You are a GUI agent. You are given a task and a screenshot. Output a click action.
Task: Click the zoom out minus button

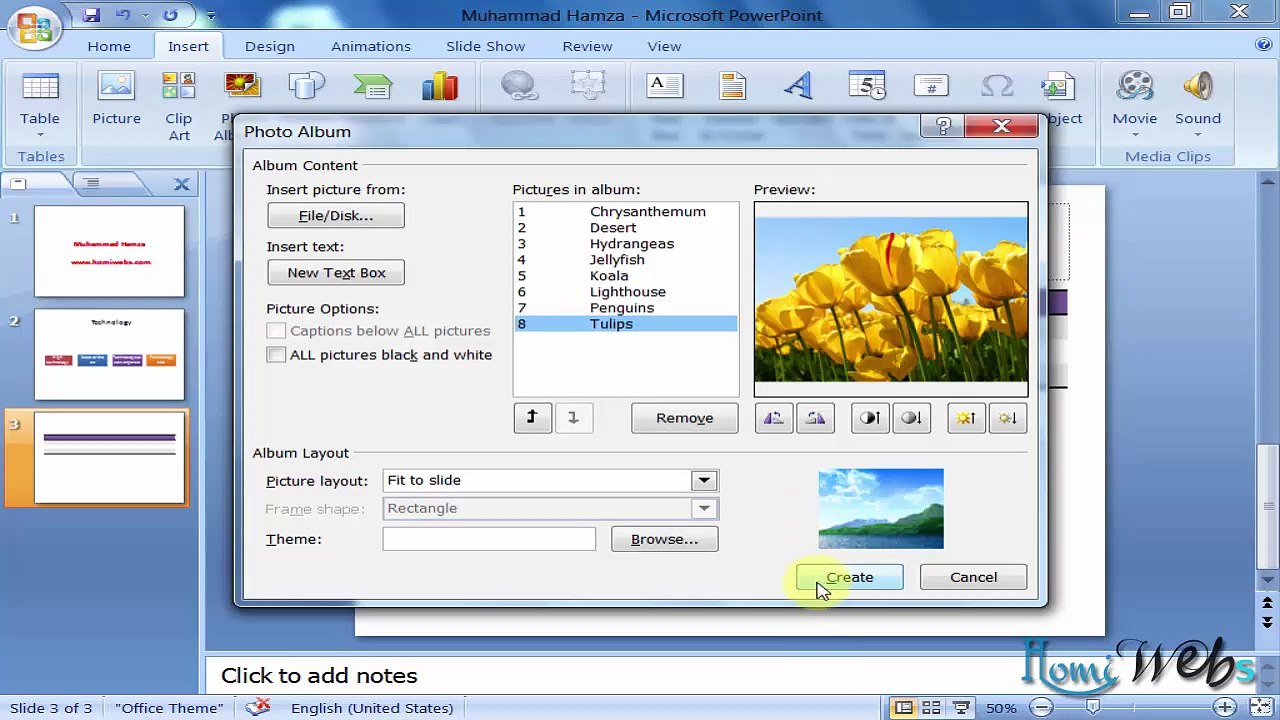tap(1042, 708)
